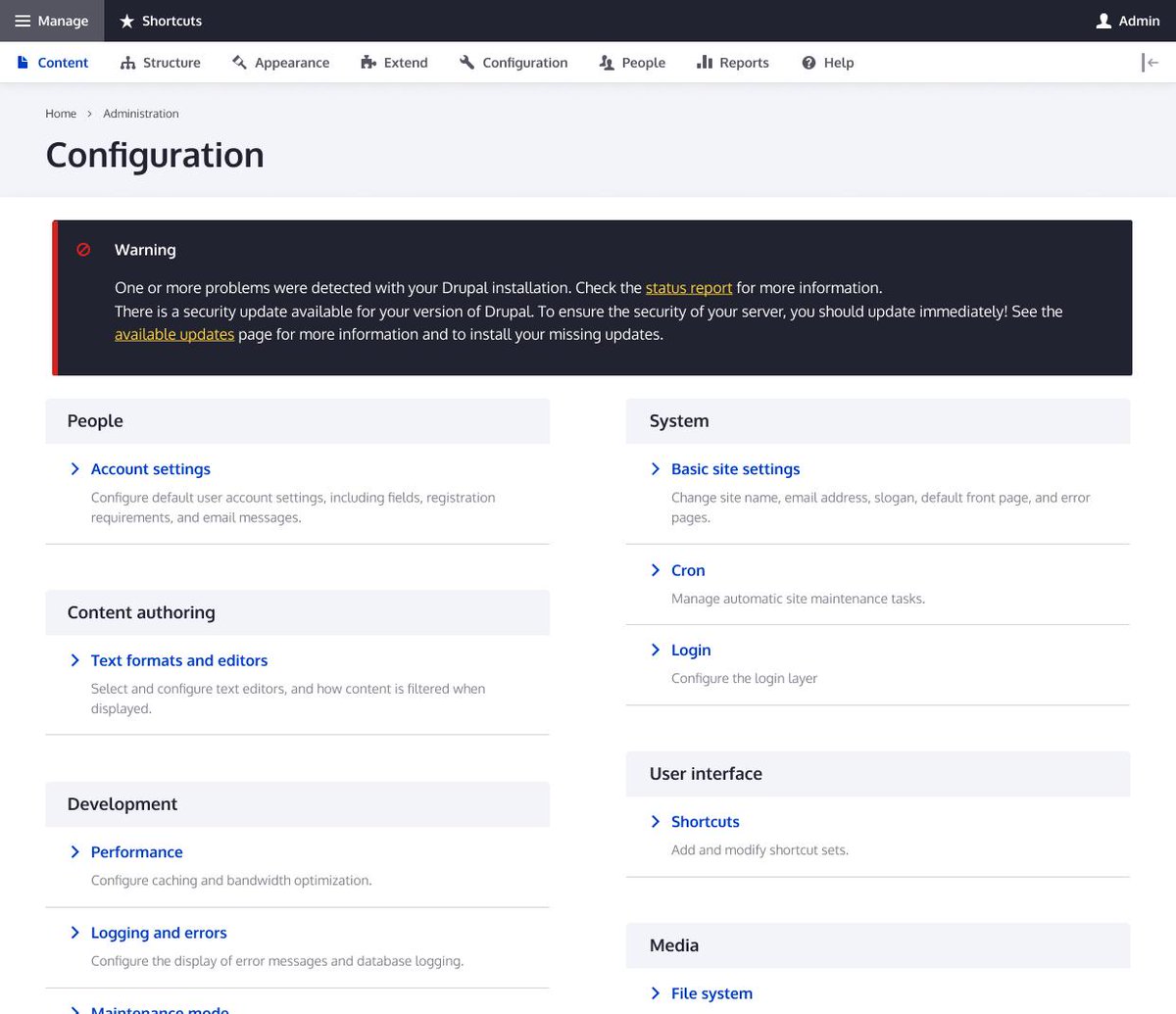Open the Shortcuts toolbar tab

point(161,21)
